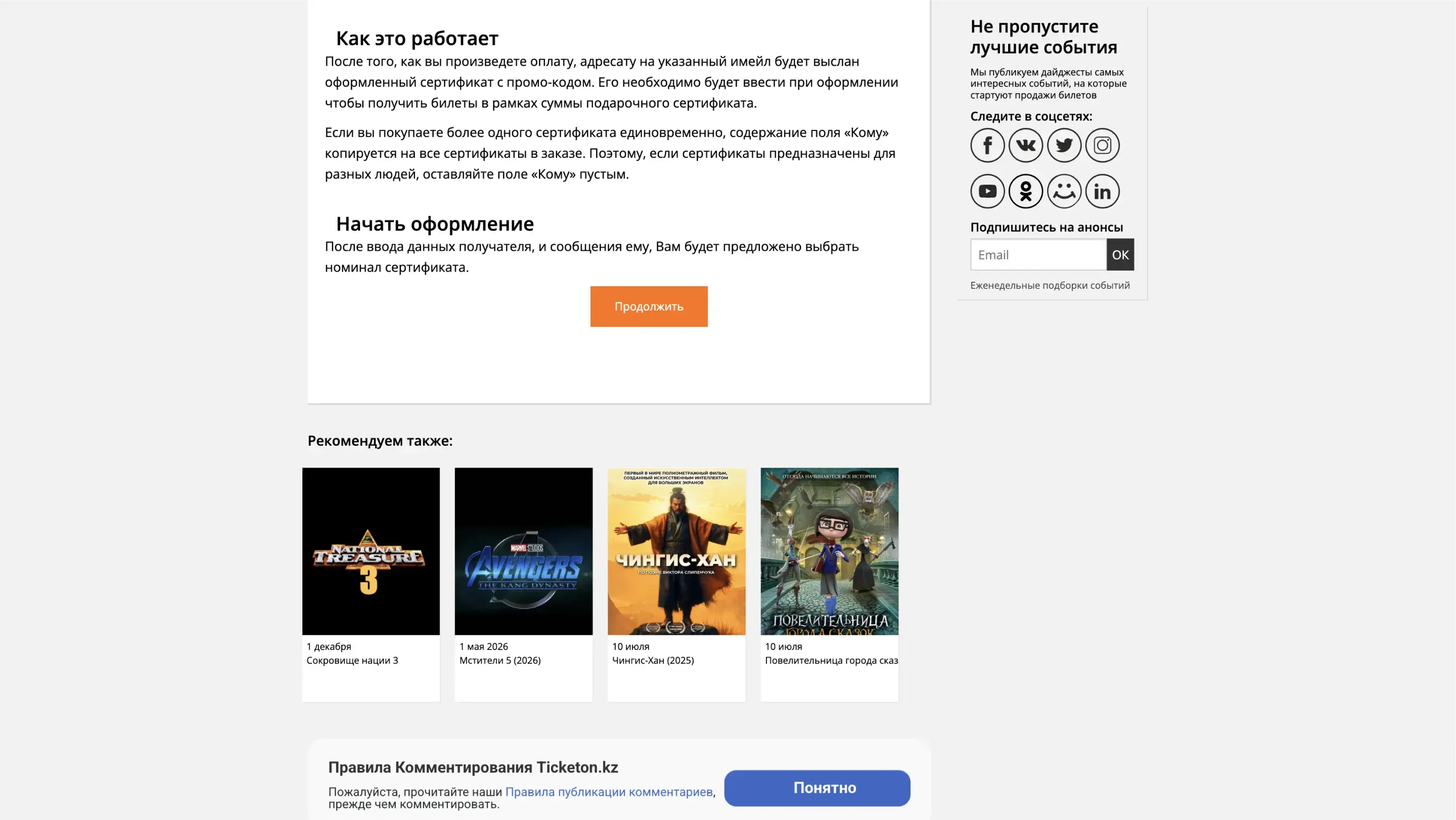Open the Чингис-Хан movie poster

pyautogui.click(x=676, y=551)
